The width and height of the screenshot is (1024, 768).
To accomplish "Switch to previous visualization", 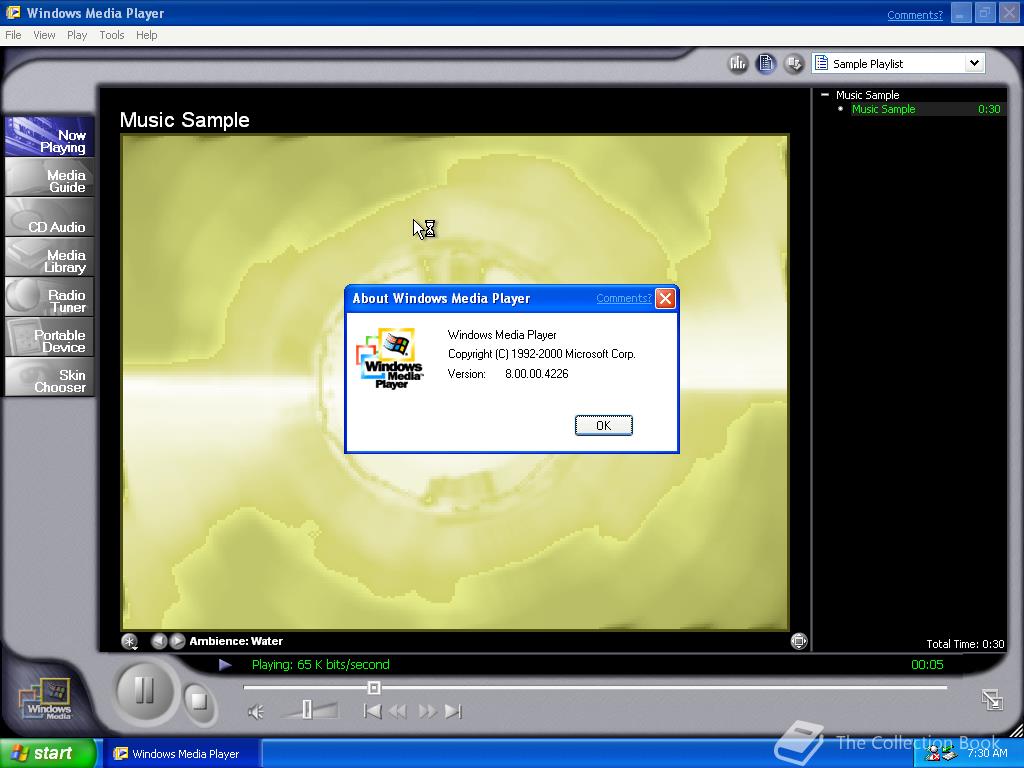I will click(159, 641).
